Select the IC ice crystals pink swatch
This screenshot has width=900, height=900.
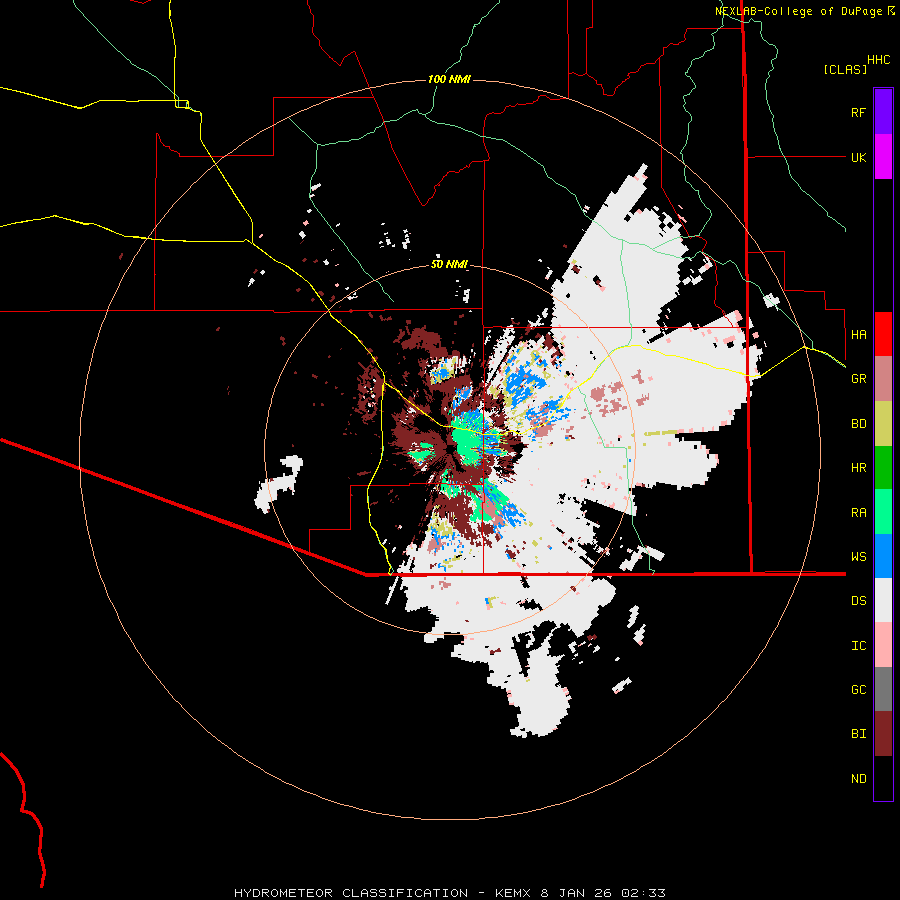point(883,645)
